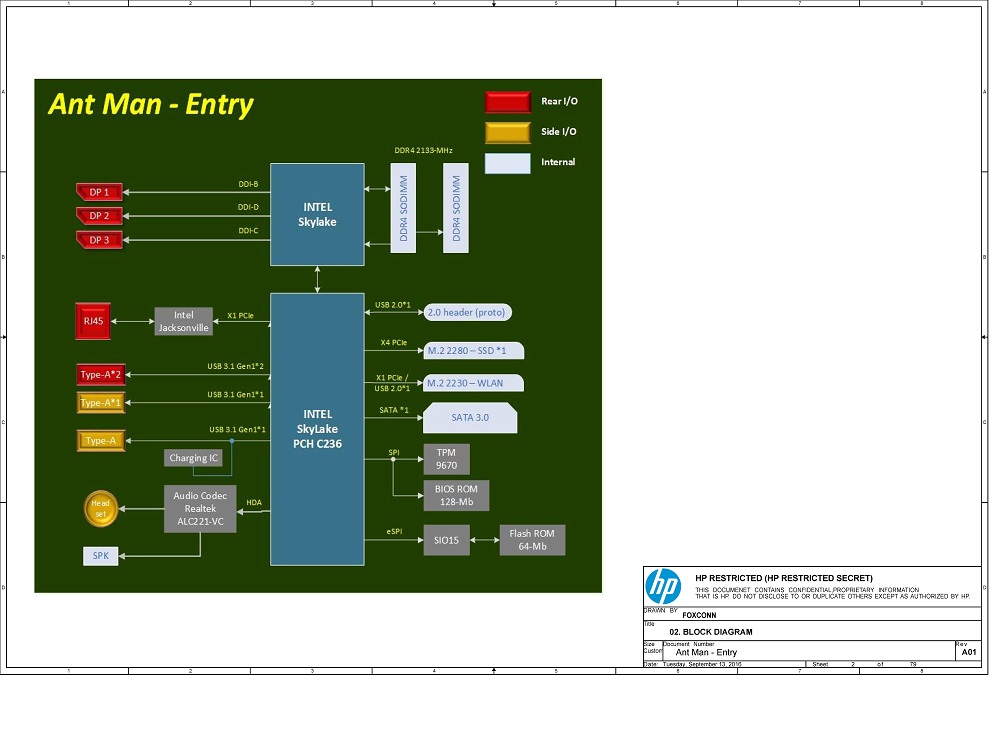Click the round Head set icon
1000x733 pixels.
click(101, 508)
